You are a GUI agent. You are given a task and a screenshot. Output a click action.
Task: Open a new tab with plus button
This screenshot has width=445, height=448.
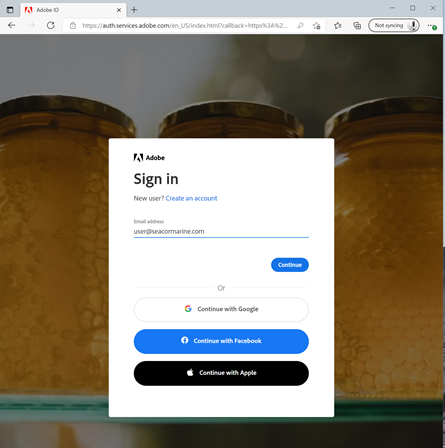pos(134,10)
